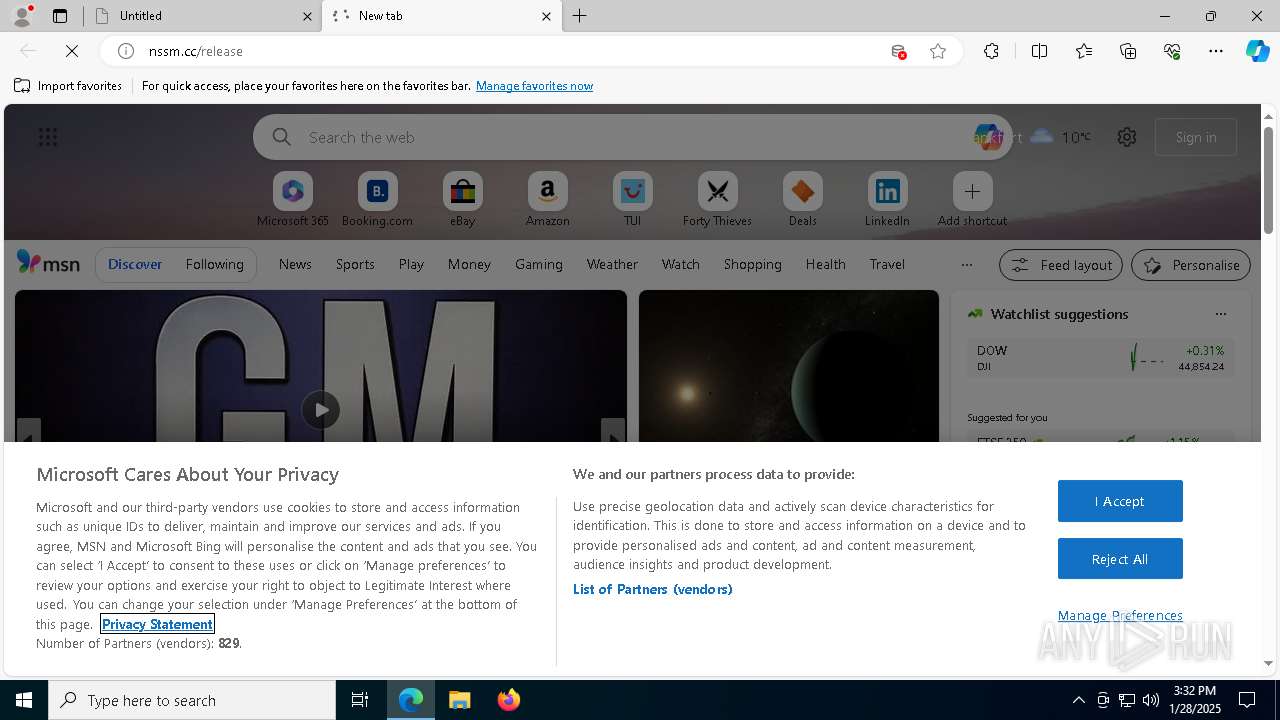Click the Sign in button

point(1196,137)
